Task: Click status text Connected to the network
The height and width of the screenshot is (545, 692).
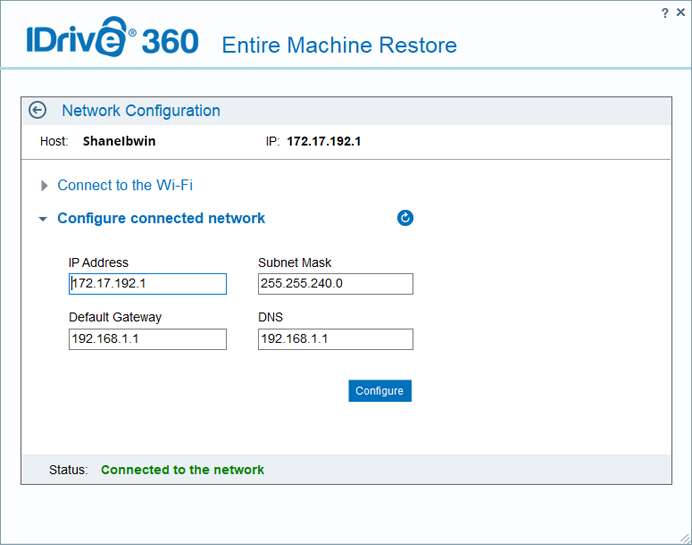Action: pyautogui.click(x=182, y=470)
